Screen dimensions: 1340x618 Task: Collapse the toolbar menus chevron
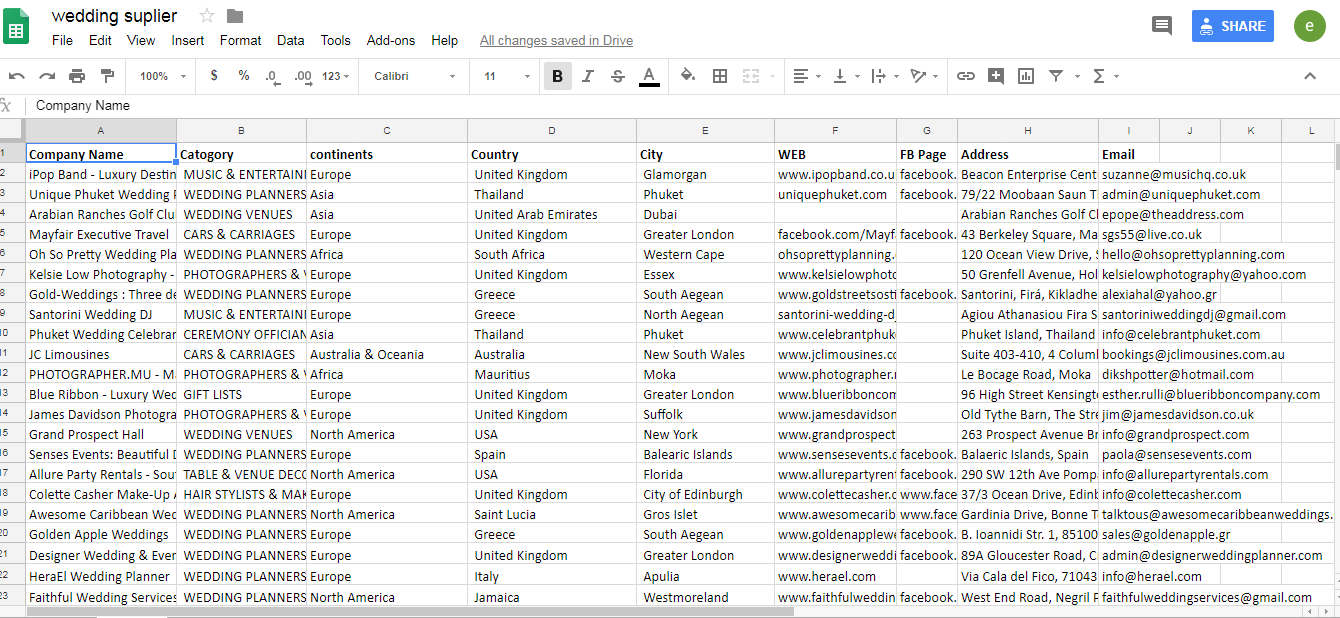(x=1310, y=76)
